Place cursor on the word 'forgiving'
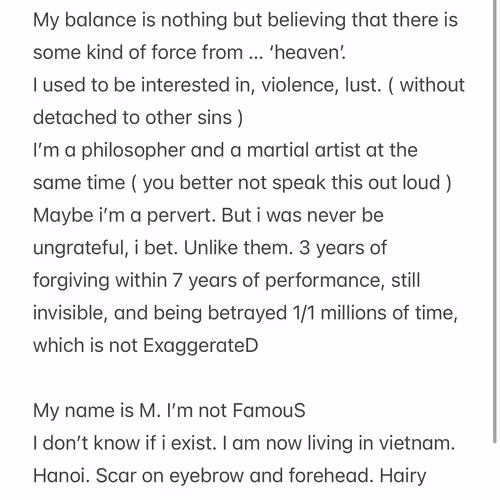500x500 pixels. pos(71,281)
